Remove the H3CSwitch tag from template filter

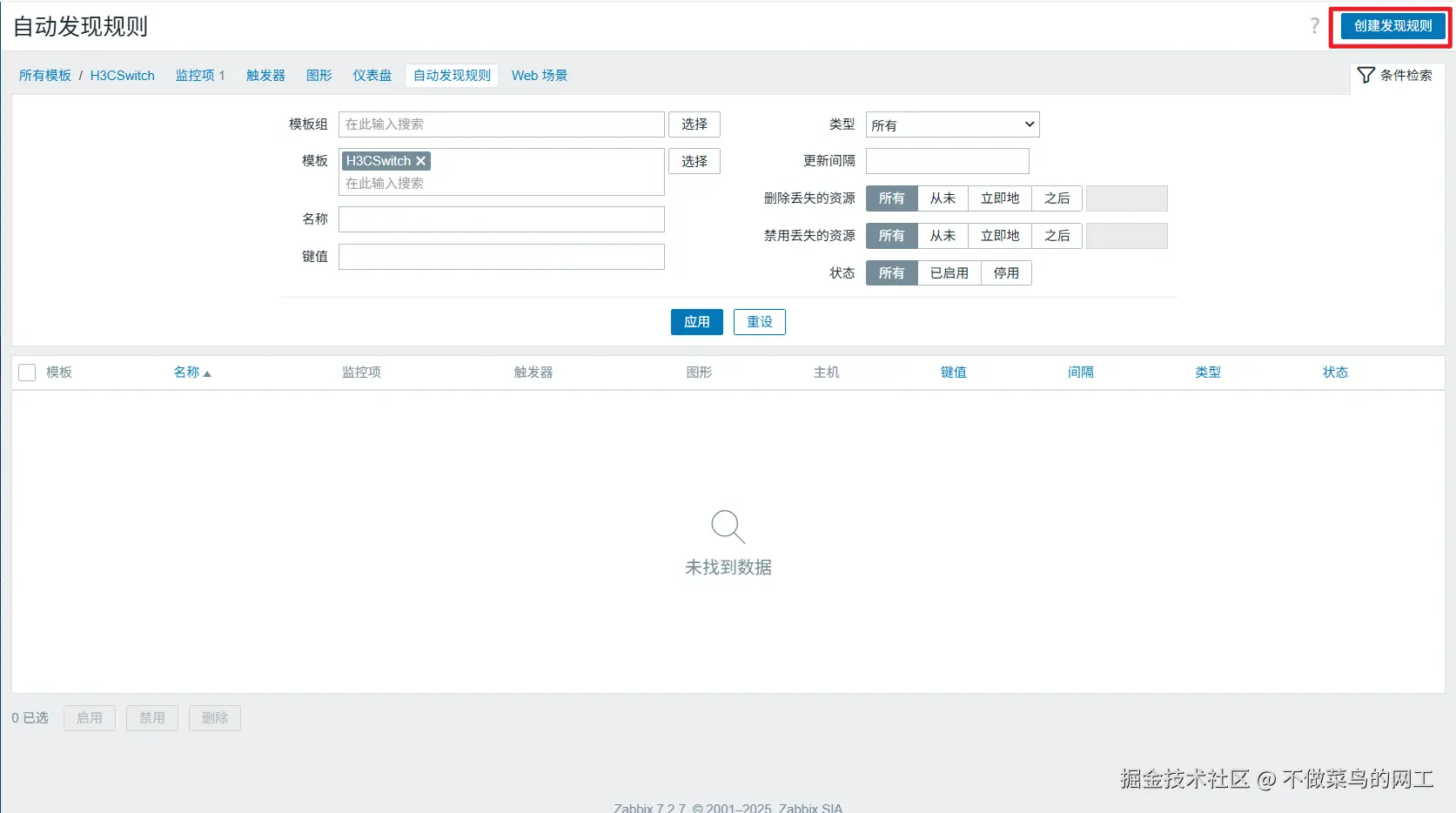421,161
